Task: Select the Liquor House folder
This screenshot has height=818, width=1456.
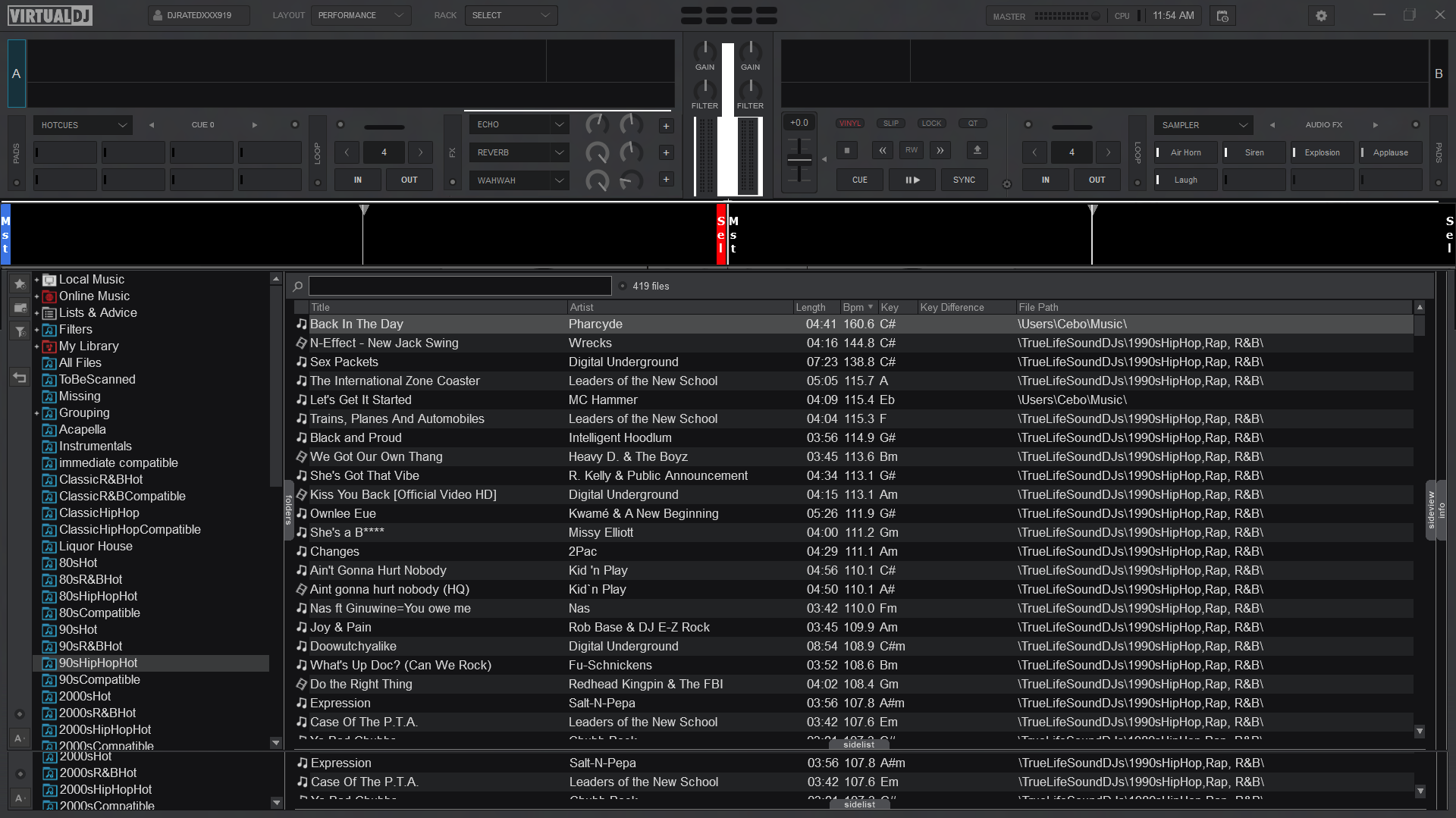Action: click(x=96, y=547)
